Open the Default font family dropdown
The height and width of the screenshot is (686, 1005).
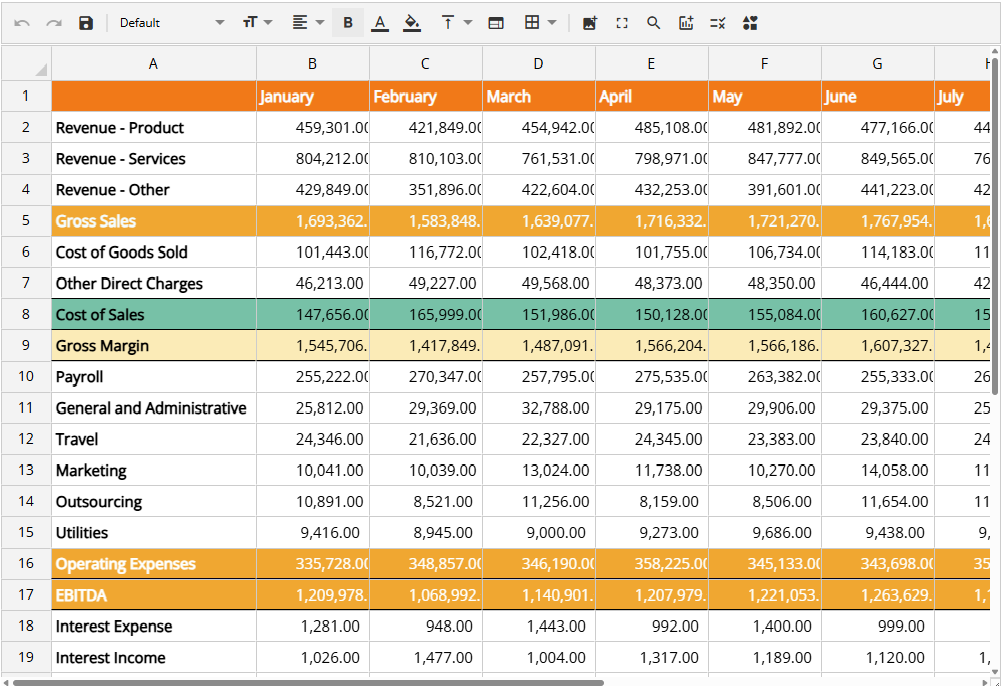click(171, 23)
